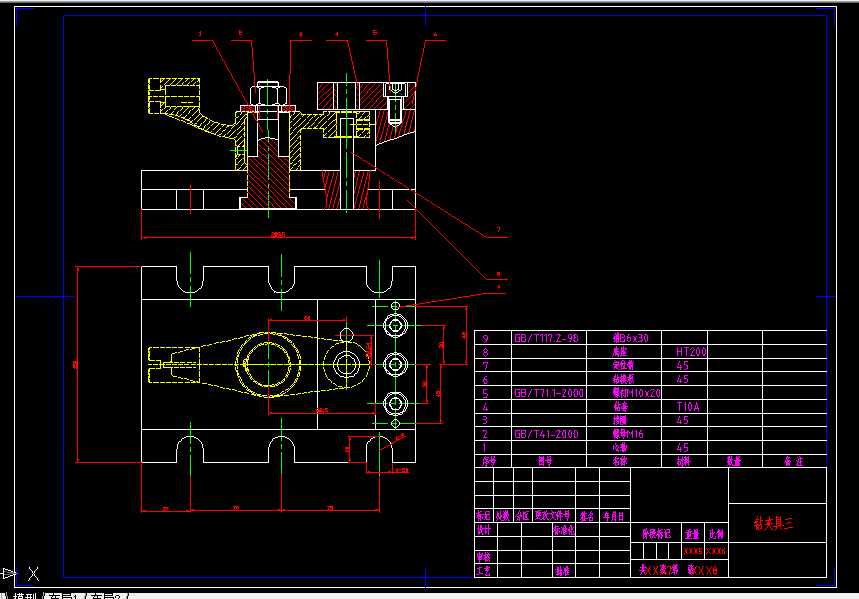Select the GB/T117.2-98 standard cell
This screenshot has height=599, width=859.
click(x=546, y=338)
